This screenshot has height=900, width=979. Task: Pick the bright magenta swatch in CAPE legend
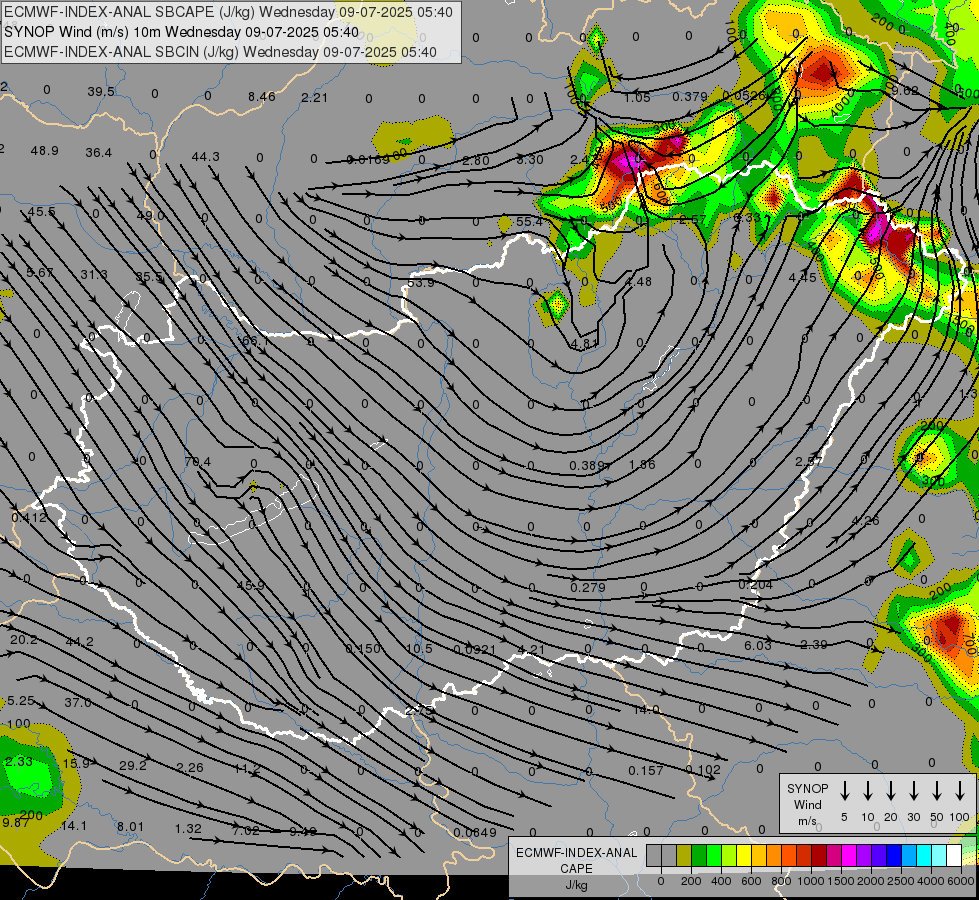(849, 855)
